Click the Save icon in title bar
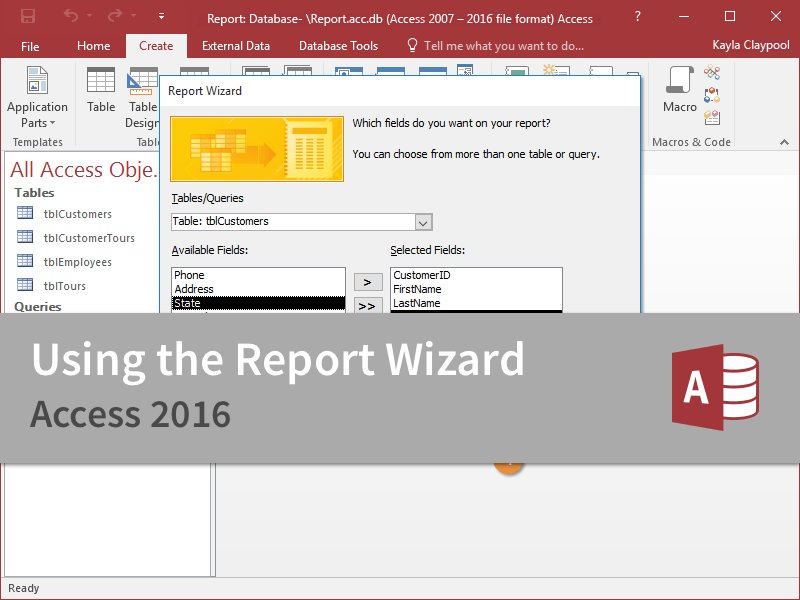The height and width of the screenshot is (600, 800). (x=28, y=16)
